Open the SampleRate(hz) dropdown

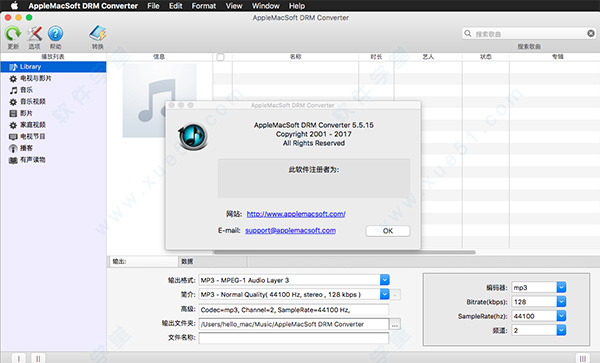tap(561, 316)
